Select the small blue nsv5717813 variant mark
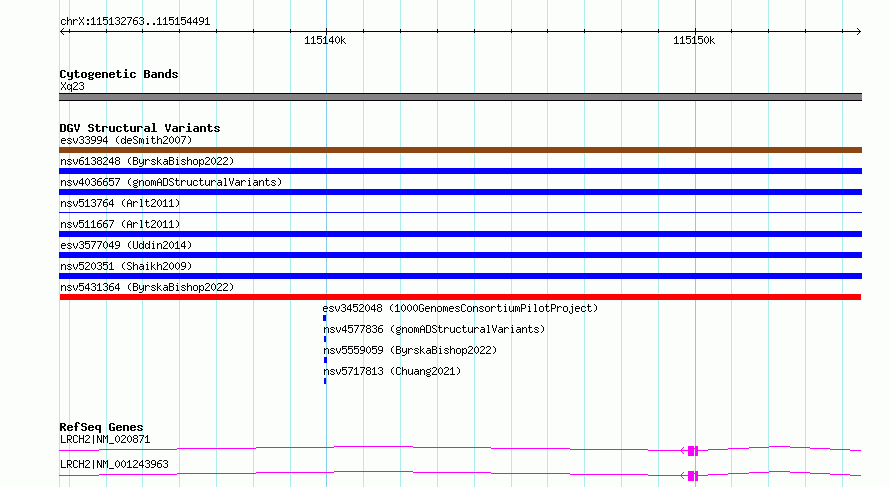 325,381
